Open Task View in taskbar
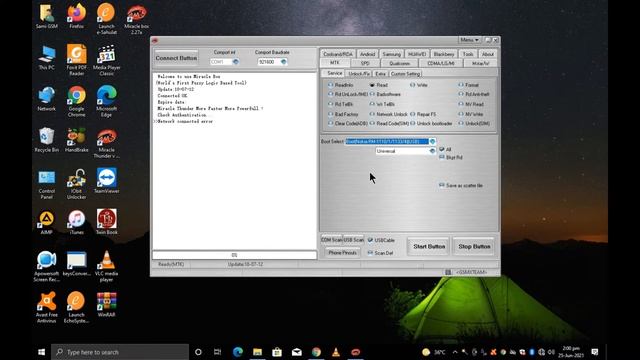 tap(218, 352)
